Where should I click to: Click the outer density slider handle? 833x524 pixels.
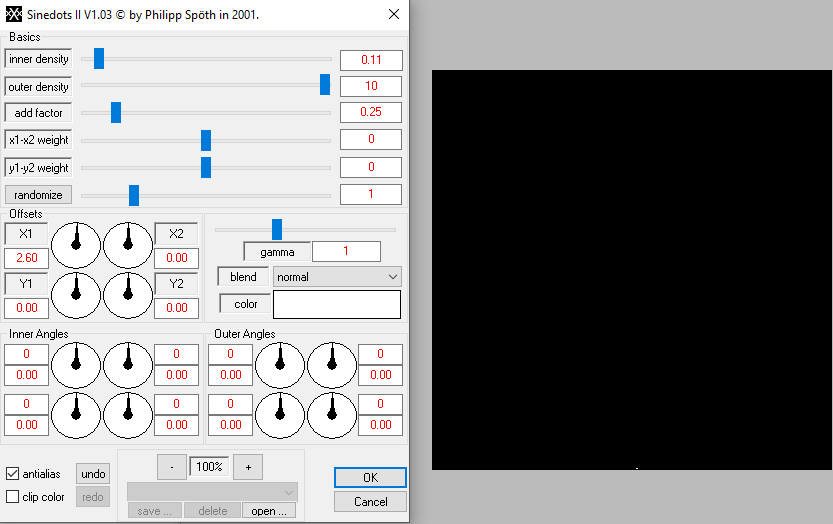click(x=325, y=85)
